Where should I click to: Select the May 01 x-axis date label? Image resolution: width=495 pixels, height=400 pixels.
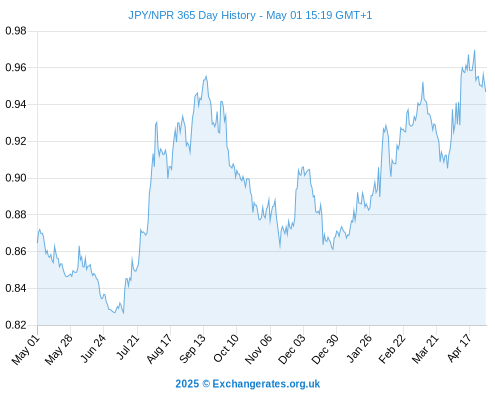click(26, 350)
